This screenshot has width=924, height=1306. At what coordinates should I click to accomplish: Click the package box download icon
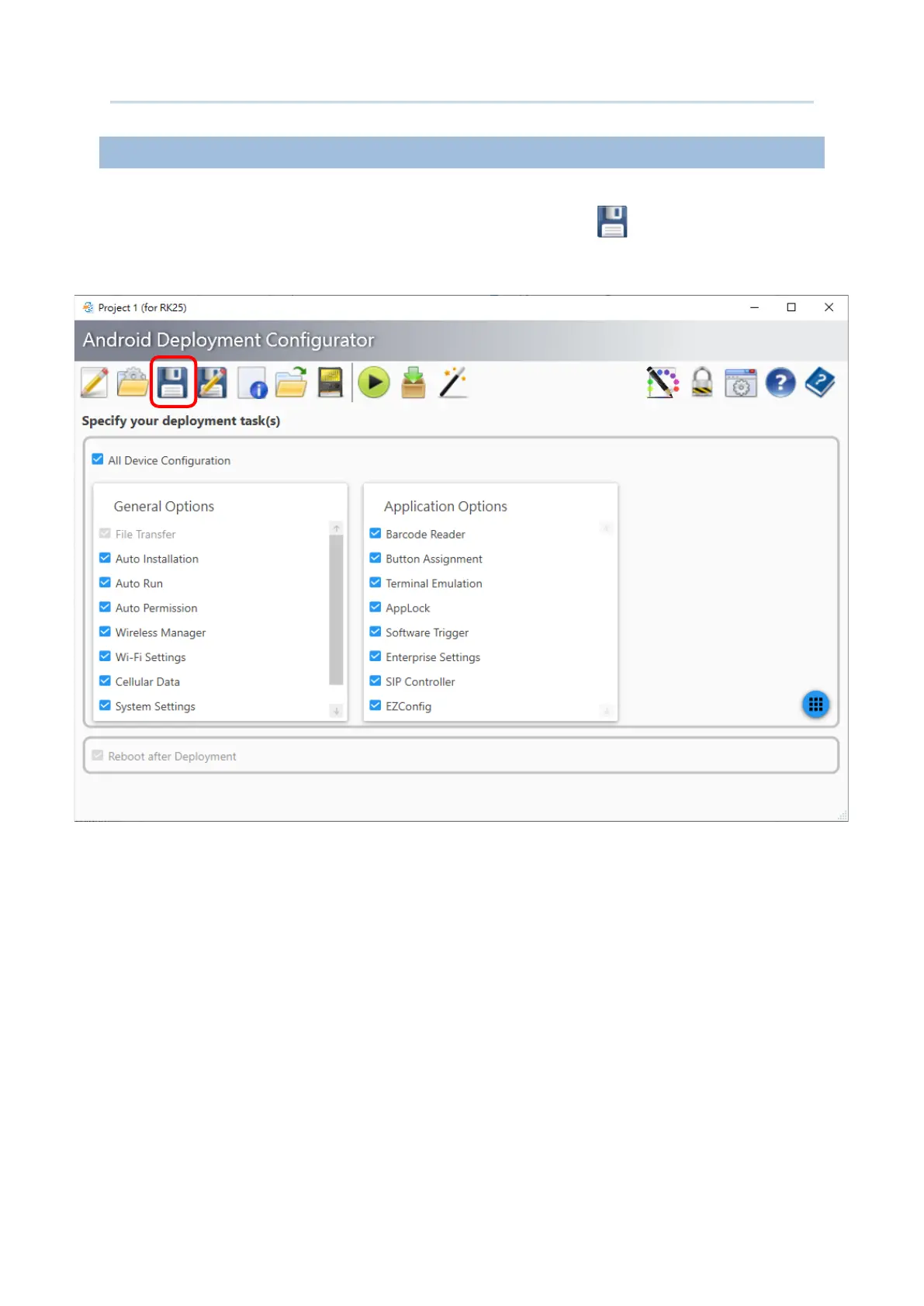click(x=414, y=383)
